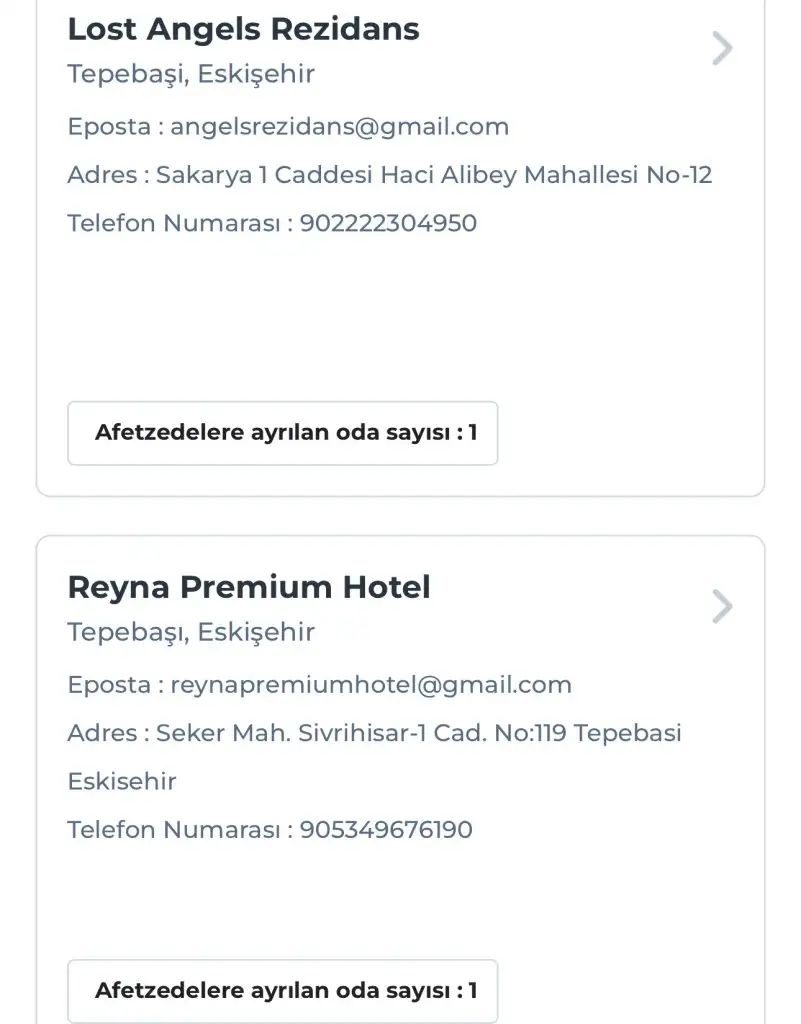The height and width of the screenshot is (1024, 801).
Task: Open Lost Angels Rezidans chevron arrow
Action: click(721, 48)
